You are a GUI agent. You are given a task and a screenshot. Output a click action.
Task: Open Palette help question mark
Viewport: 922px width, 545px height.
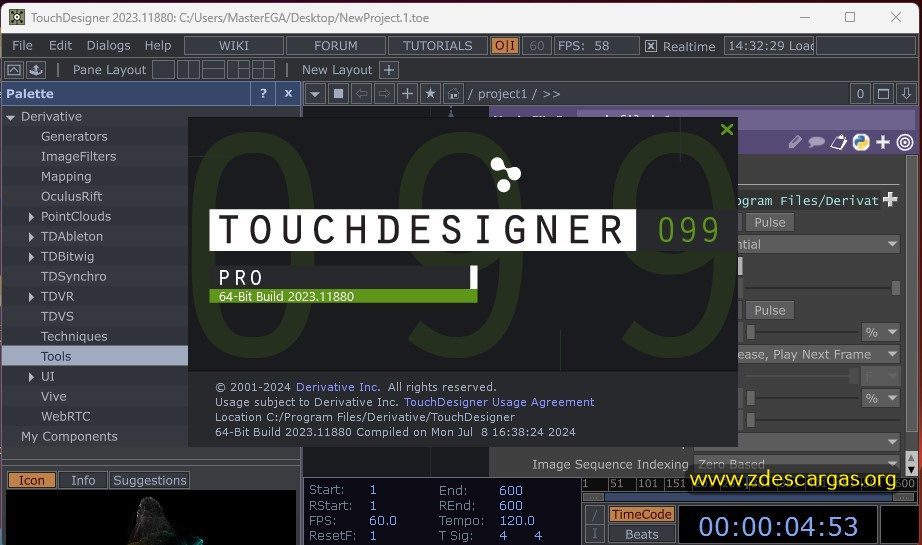(263, 93)
